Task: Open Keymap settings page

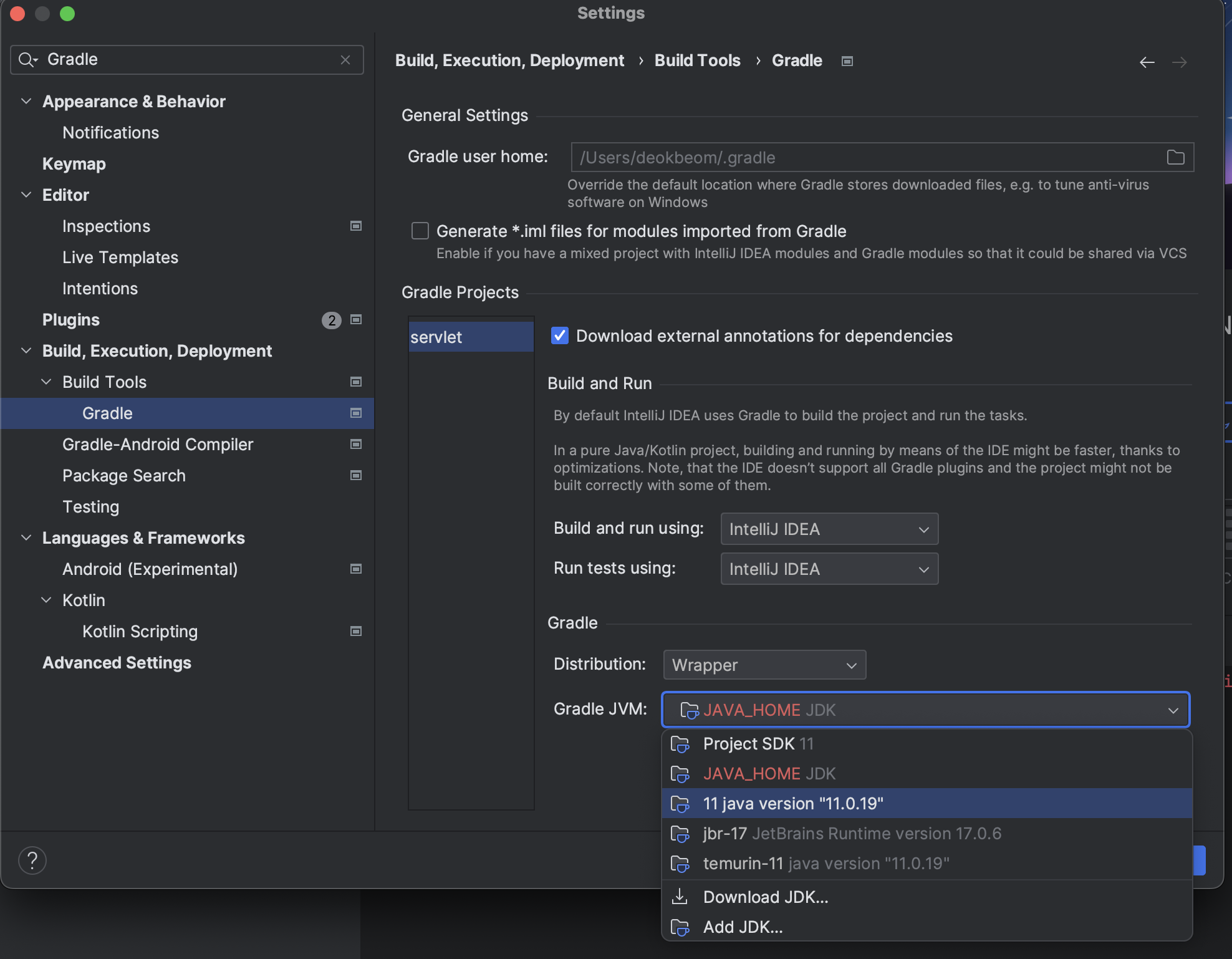Action: [x=74, y=163]
